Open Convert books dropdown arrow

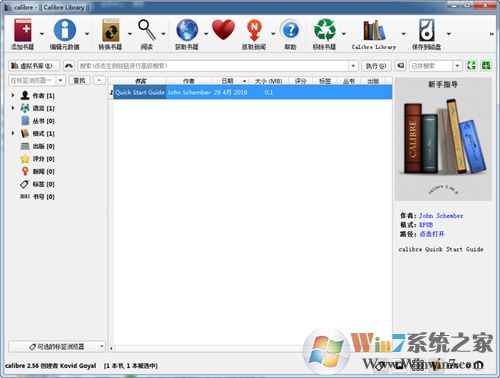pos(130,34)
